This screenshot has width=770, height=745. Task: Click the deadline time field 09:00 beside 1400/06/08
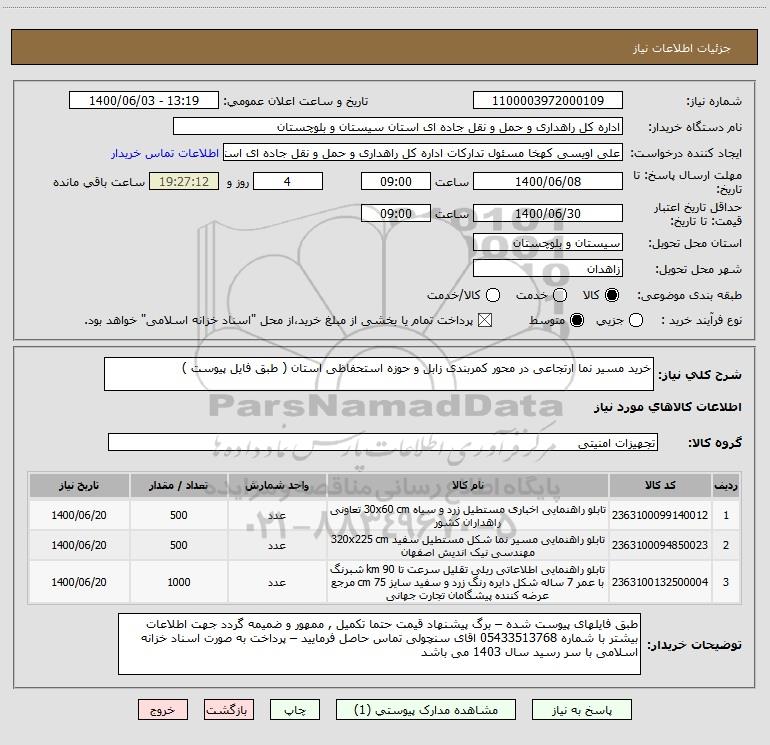tap(396, 181)
